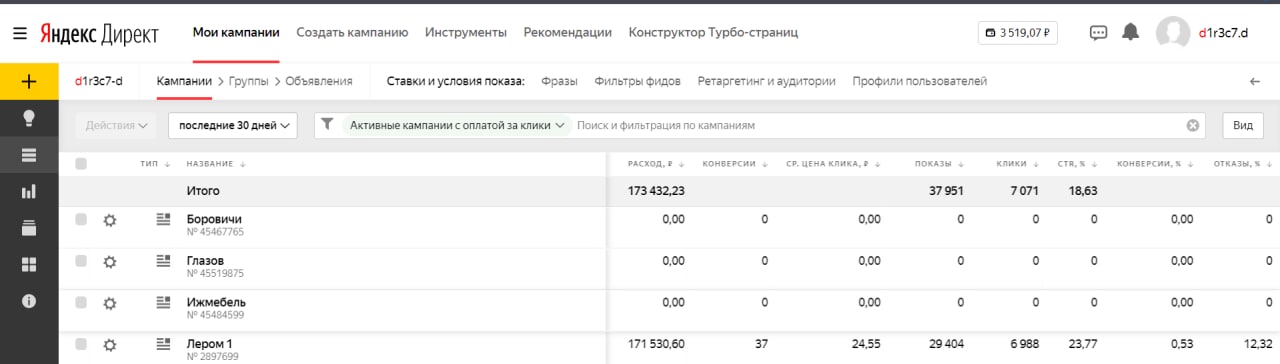Open the Действия actions dropdown

pyautogui.click(x=117, y=126)
